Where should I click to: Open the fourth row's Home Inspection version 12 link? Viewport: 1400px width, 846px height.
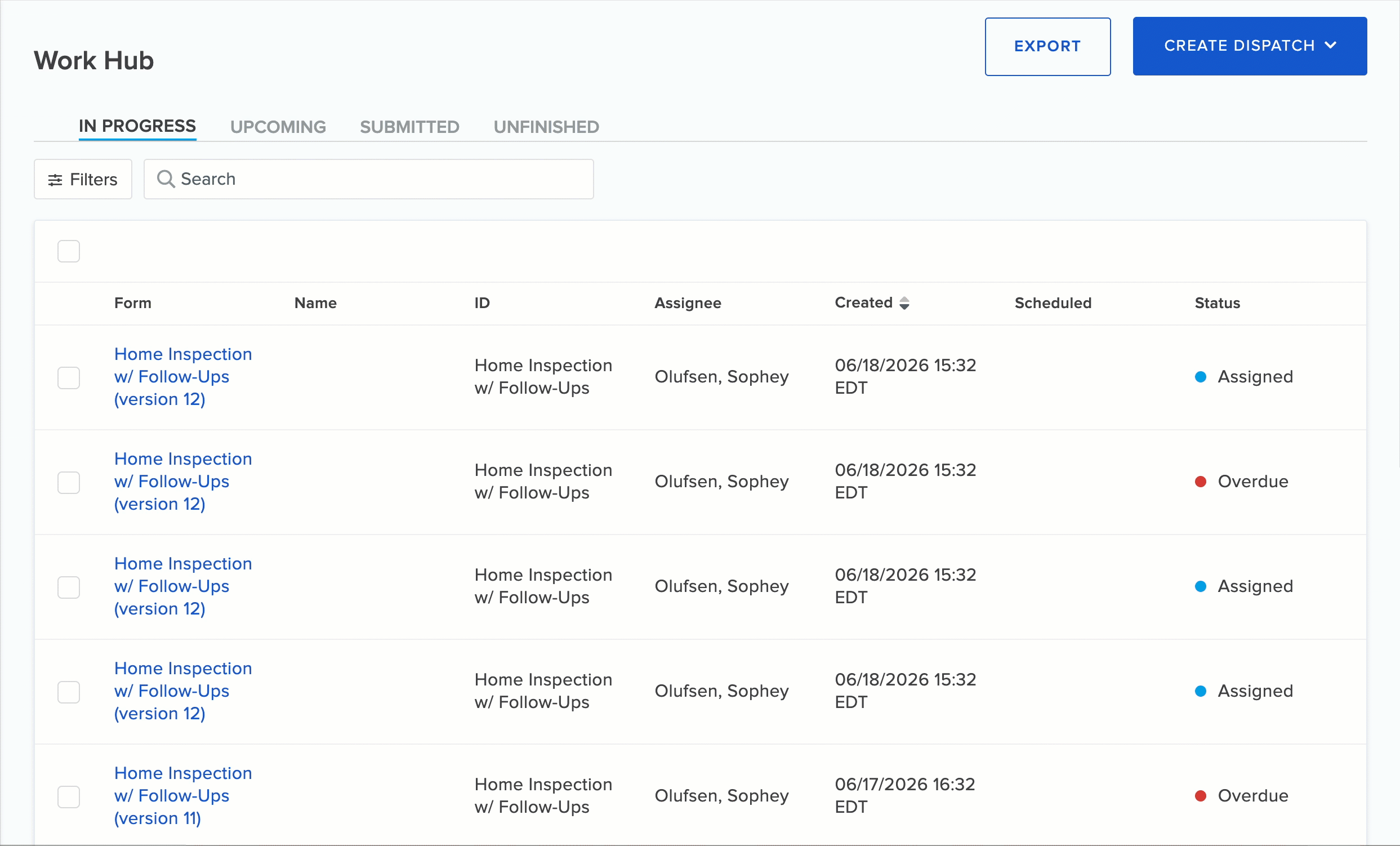[183, 691]
